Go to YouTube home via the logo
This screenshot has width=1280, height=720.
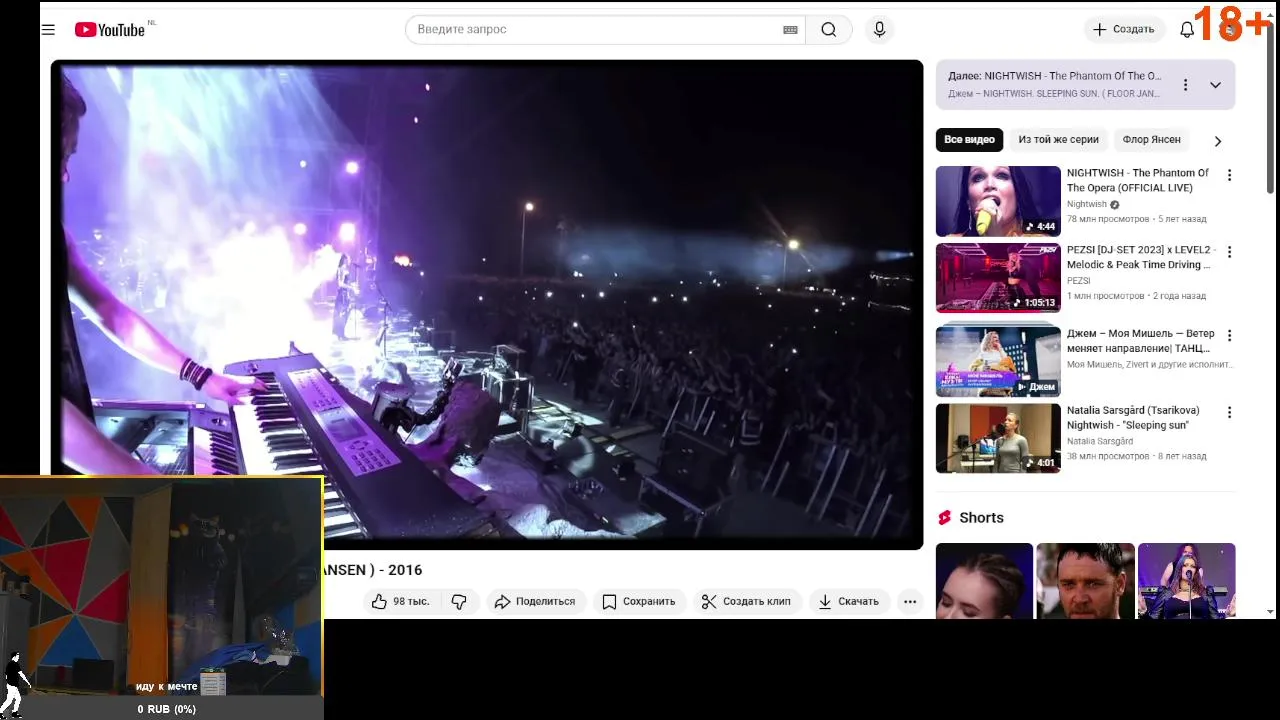[x=110, y=30]
